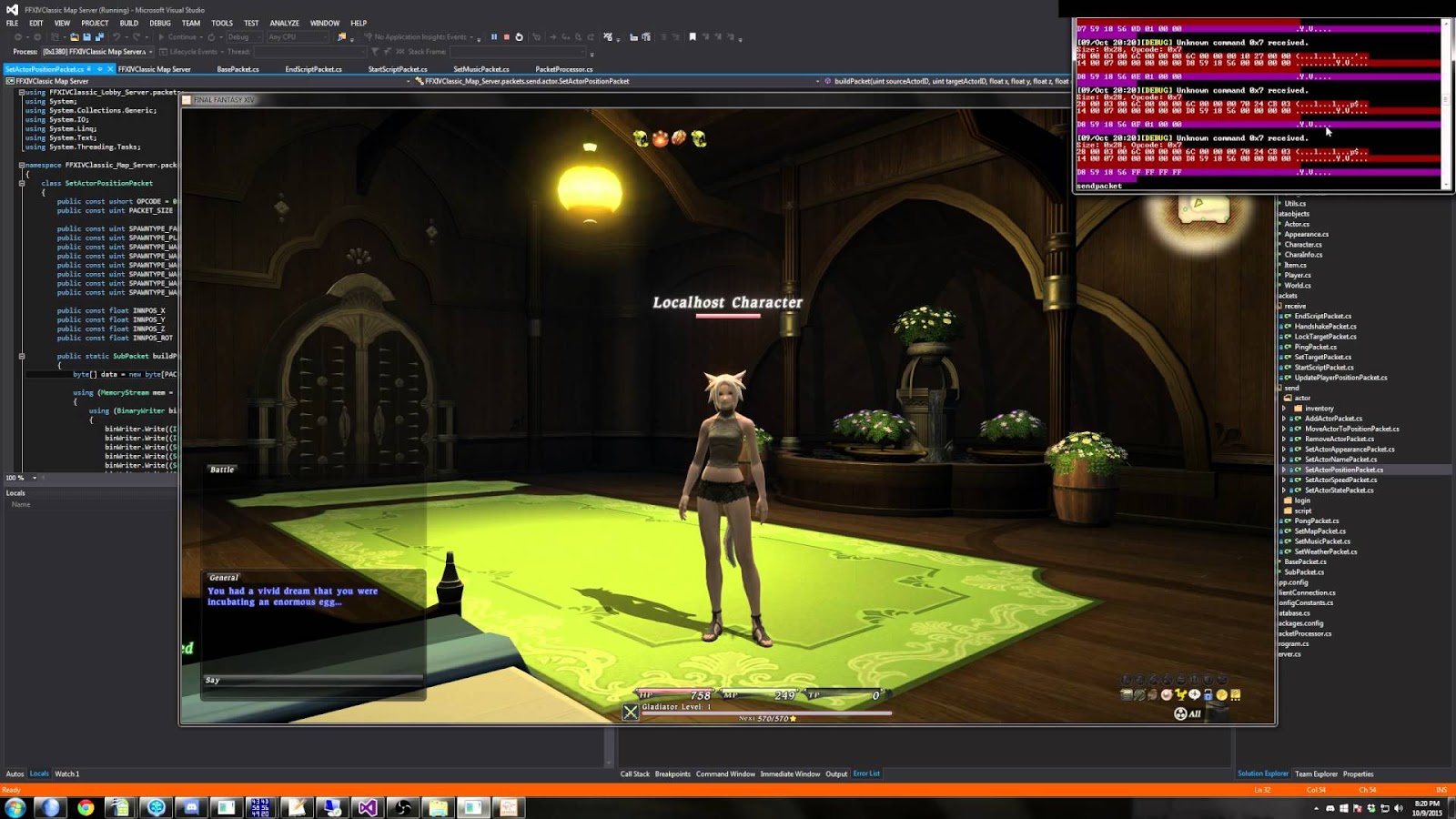Click the Save All icon
Screen dimensions: 1456x819
click(x=100, y=37)
